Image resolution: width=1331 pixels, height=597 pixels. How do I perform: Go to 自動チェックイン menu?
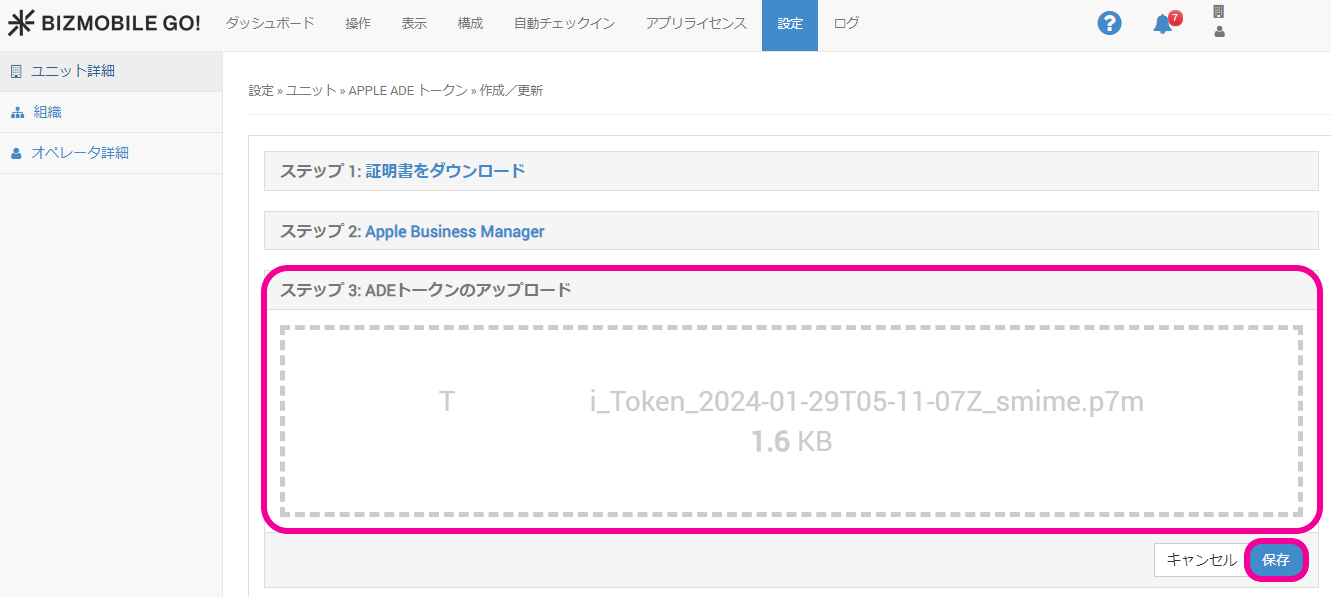coord(564,24)
